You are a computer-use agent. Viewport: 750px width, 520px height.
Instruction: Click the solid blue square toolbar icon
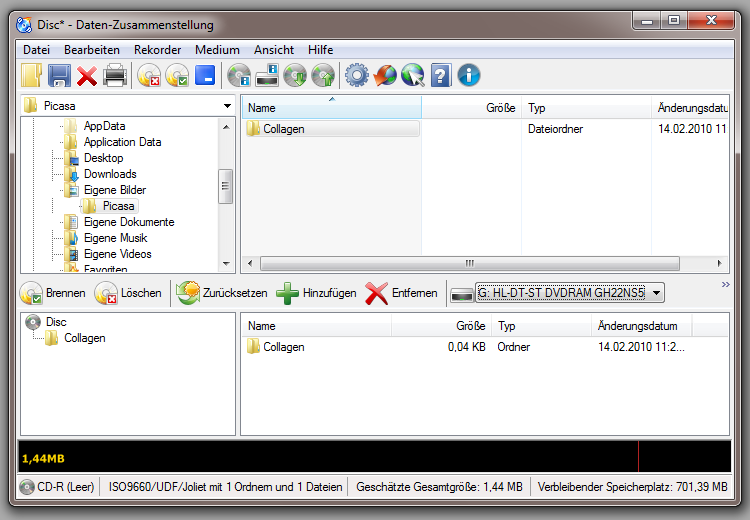point(205,75)
